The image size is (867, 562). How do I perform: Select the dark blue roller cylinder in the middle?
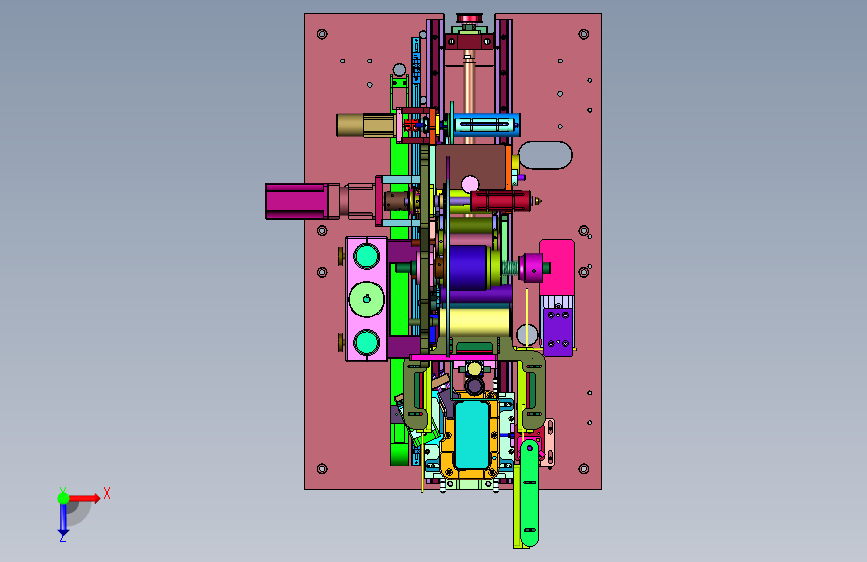coord(468,268)
